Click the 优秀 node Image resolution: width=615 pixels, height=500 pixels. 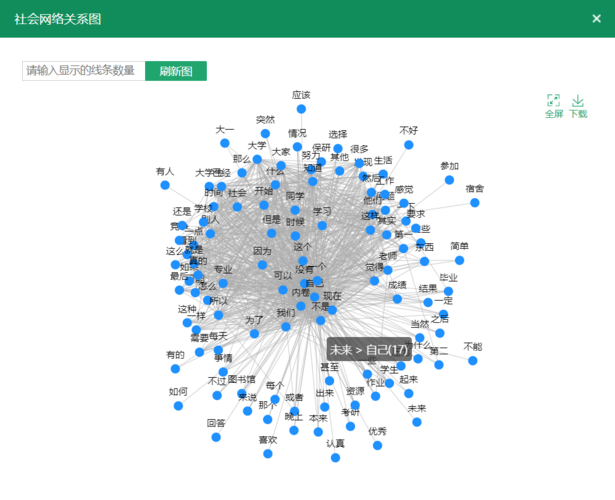(377, 445)
